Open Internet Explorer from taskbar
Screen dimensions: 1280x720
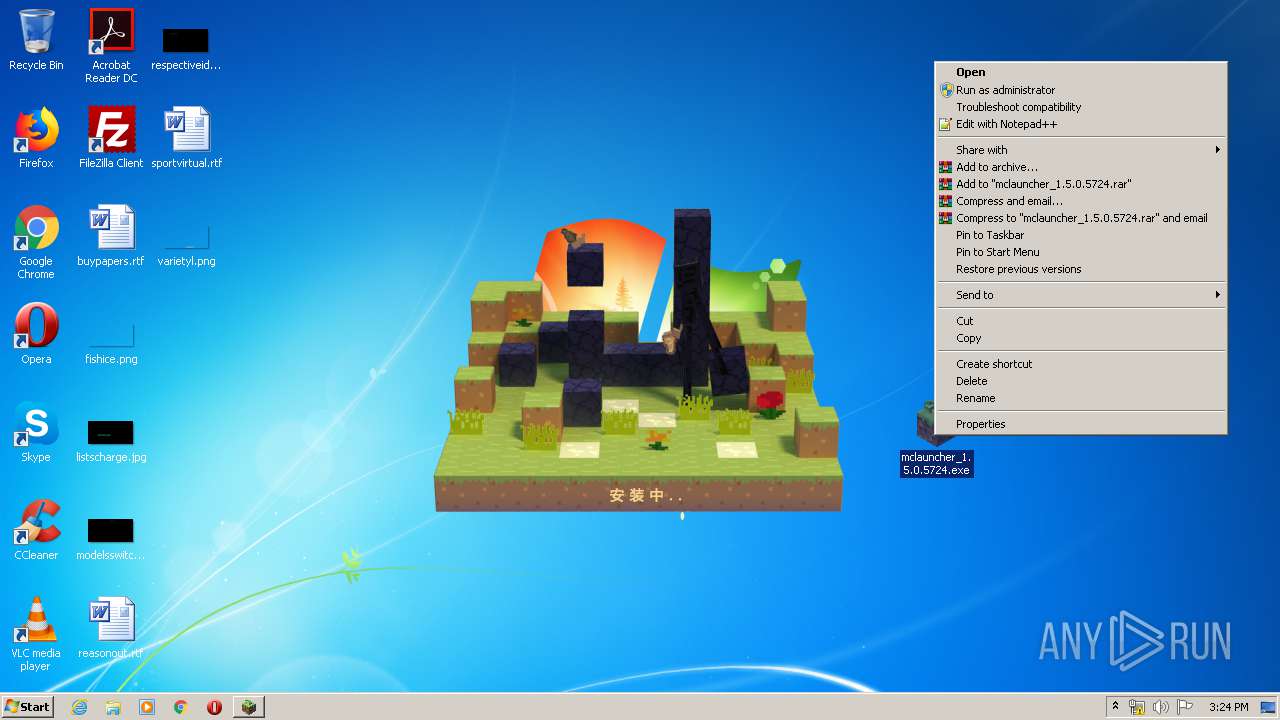click(x=79, y=707)
